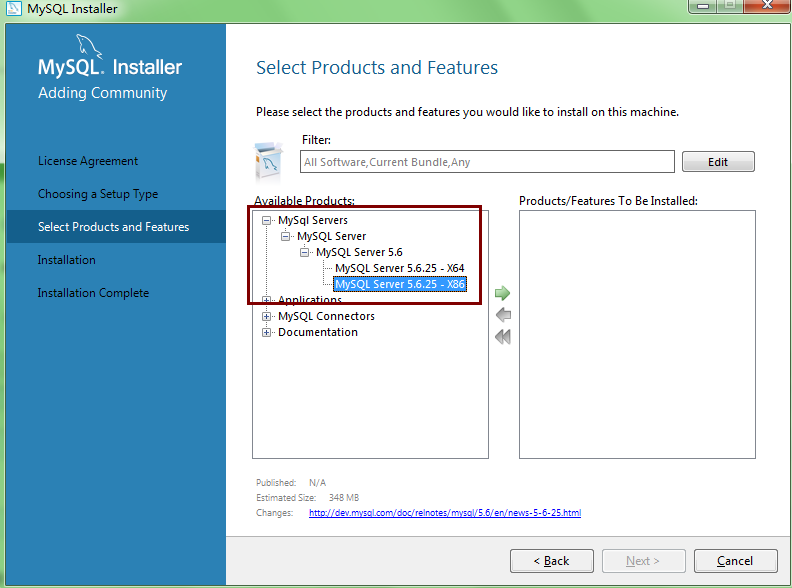Viewport: 792px width, 588px height.
Task: Collapse the MySql Servers tree node
Action: click(266, 220)
